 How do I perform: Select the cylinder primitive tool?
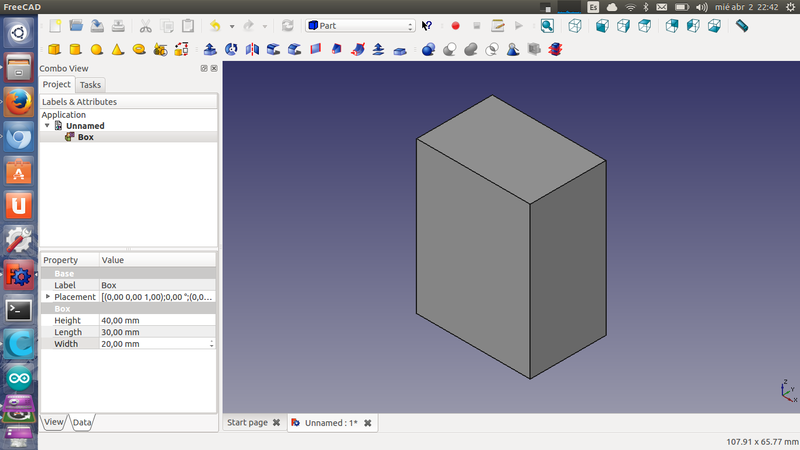[76, 48]
